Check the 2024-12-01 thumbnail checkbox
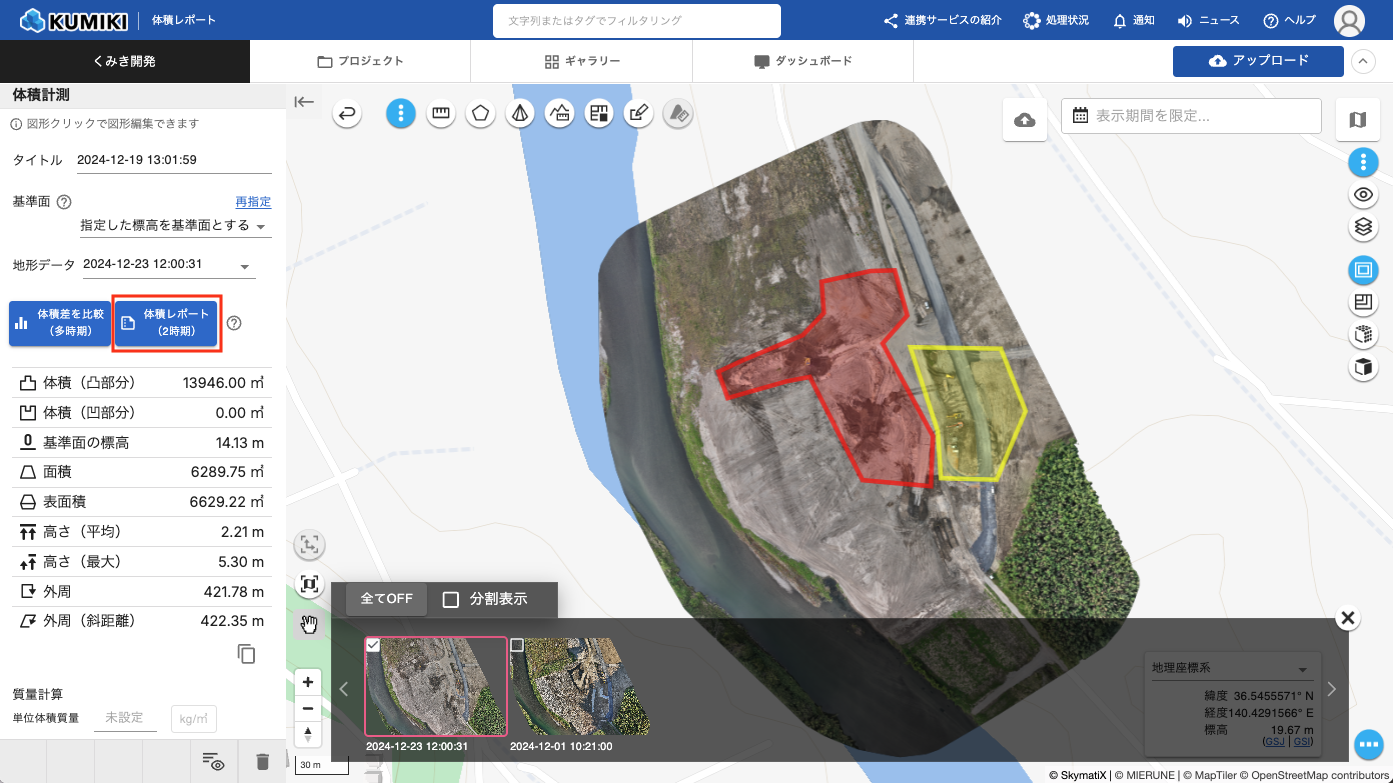The width and height of the screenshot is (1393, 783). point(517,646)
